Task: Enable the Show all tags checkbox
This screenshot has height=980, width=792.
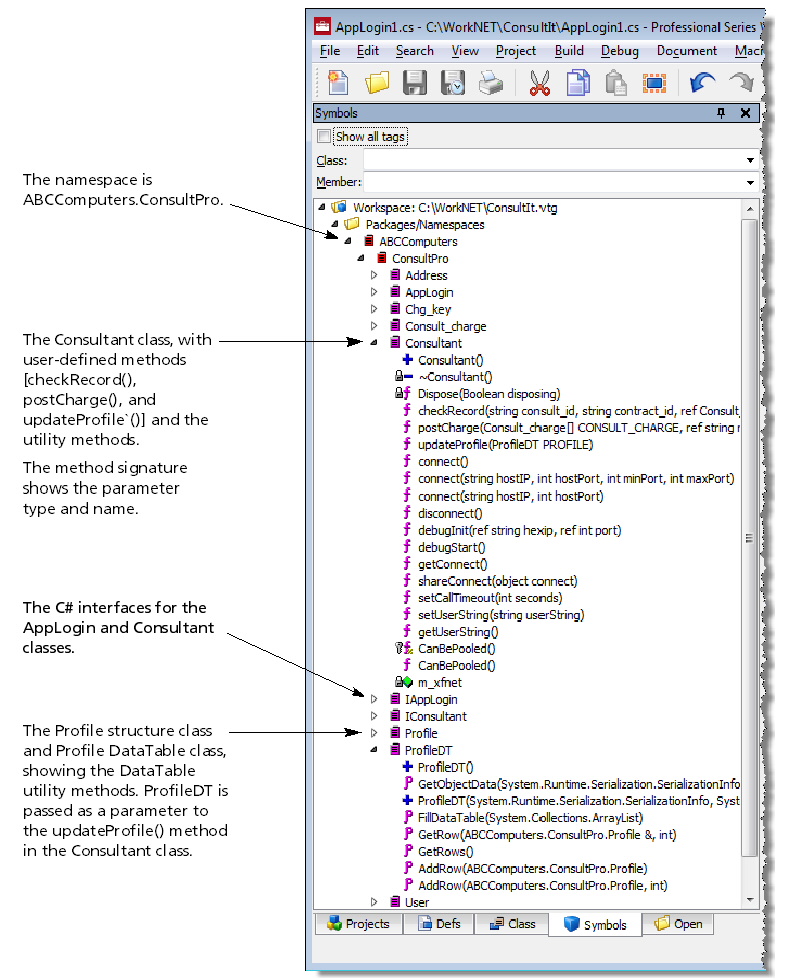Action: click(324, 136)
